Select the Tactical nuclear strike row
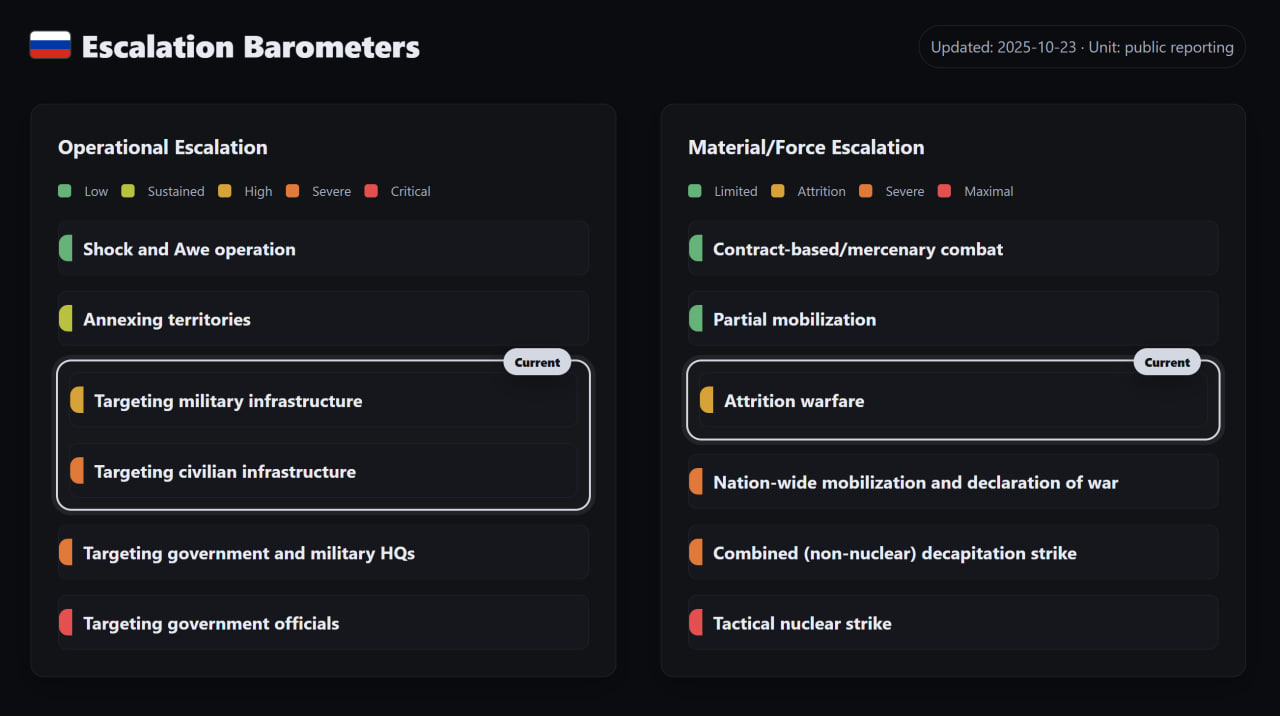Image resolution: width=1280 pixels, height=716 pixels. point(952,623)
